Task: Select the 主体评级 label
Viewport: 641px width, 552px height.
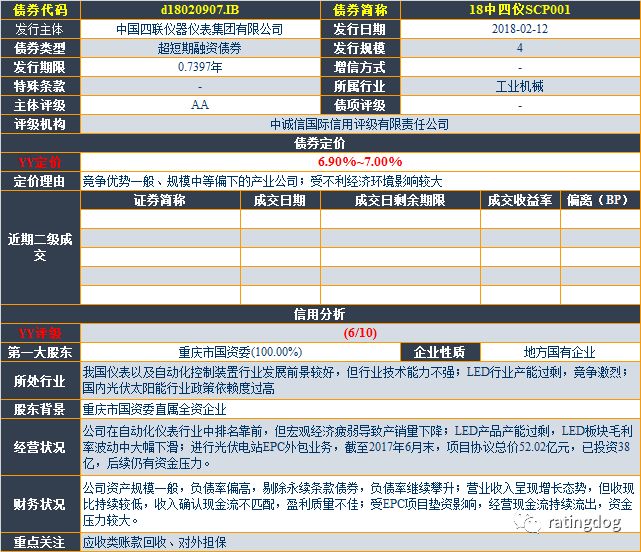Action: 40,105
